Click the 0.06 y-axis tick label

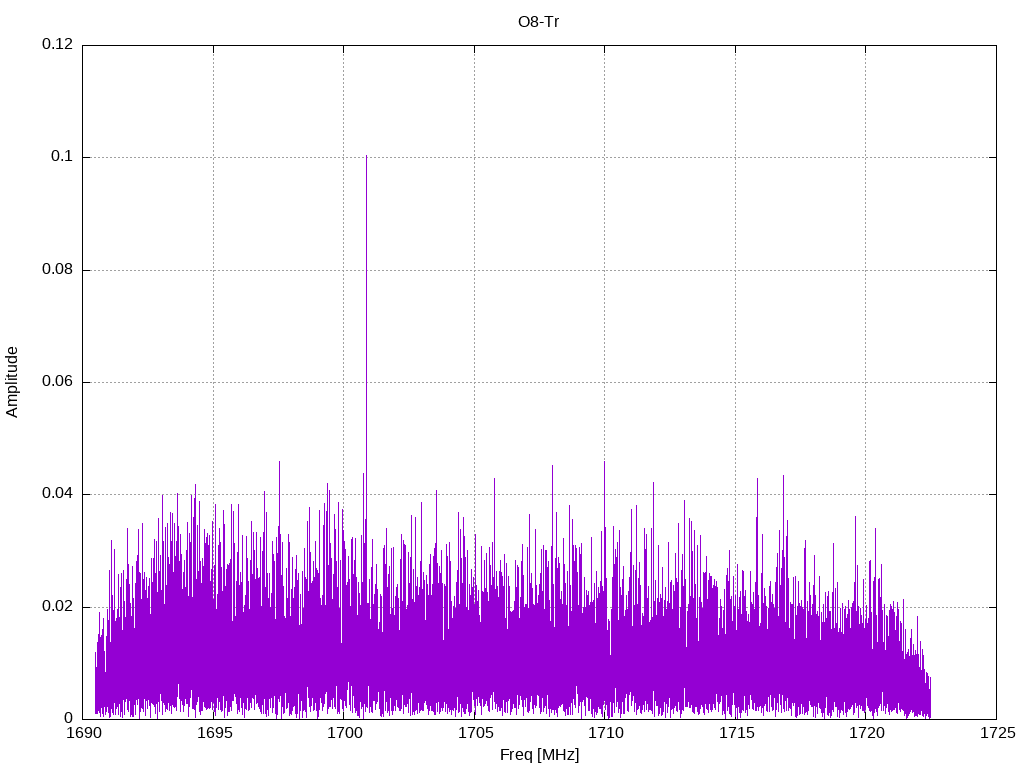(x=58, y=382)
